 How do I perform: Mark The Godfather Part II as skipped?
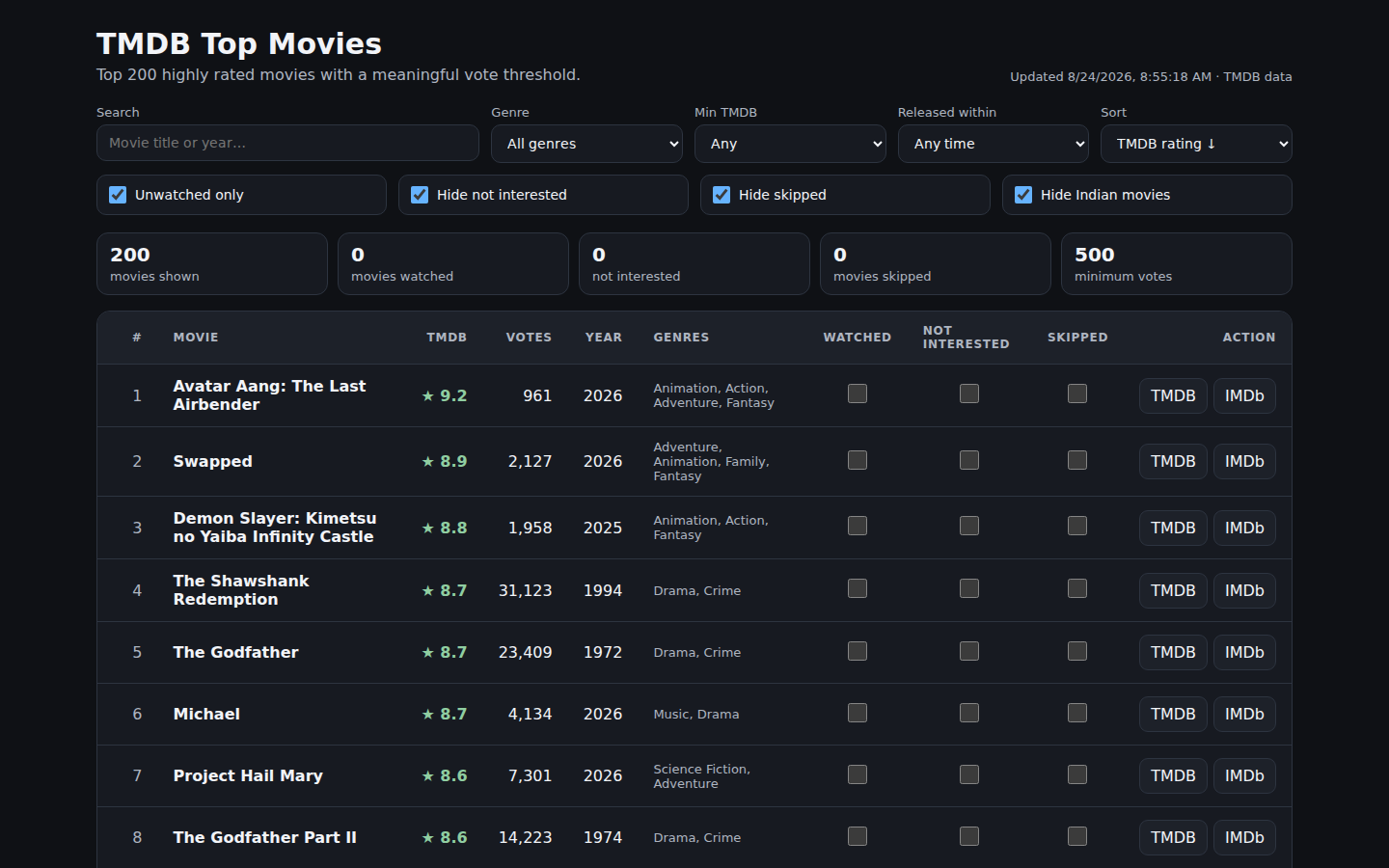[x=1077, y=836]
